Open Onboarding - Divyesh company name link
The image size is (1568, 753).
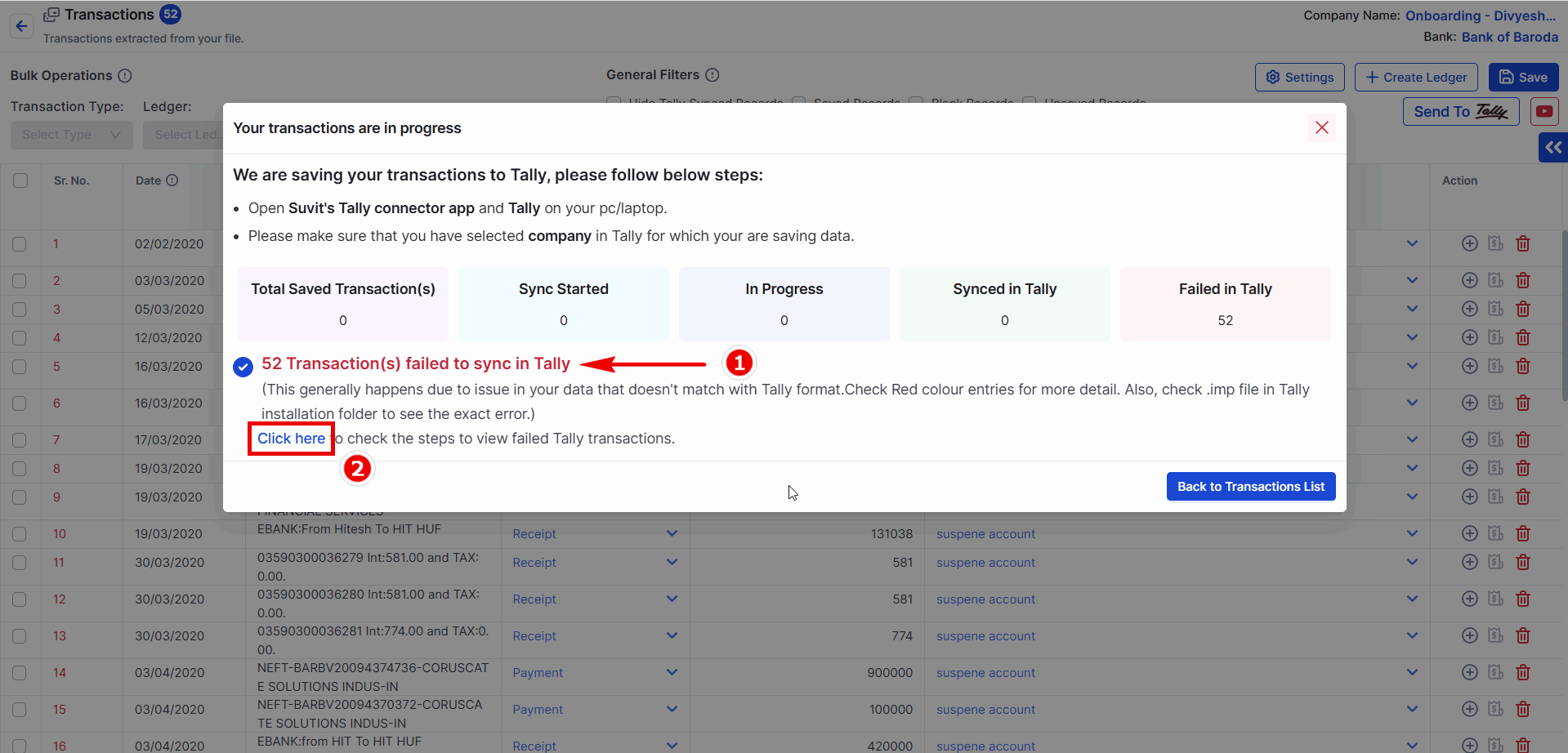[1481, 16]
